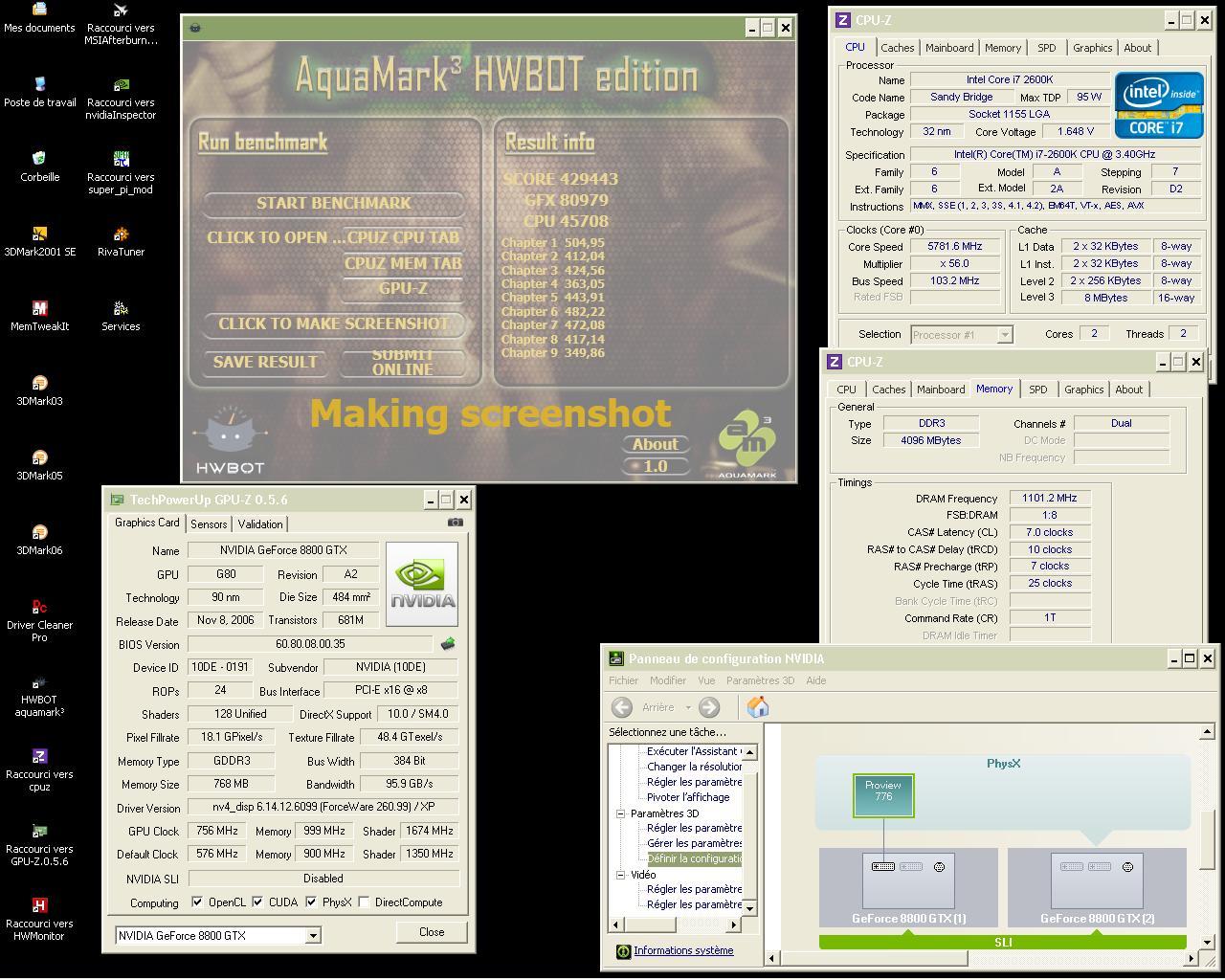Collapse the Vidéo tree node

click(x=620, y=875)
